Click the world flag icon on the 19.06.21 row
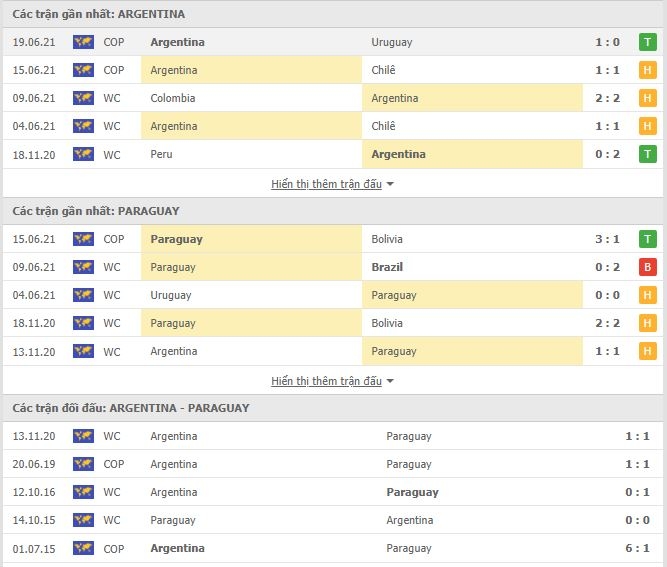The image size is (667, 567). click(x=83, y=42)
